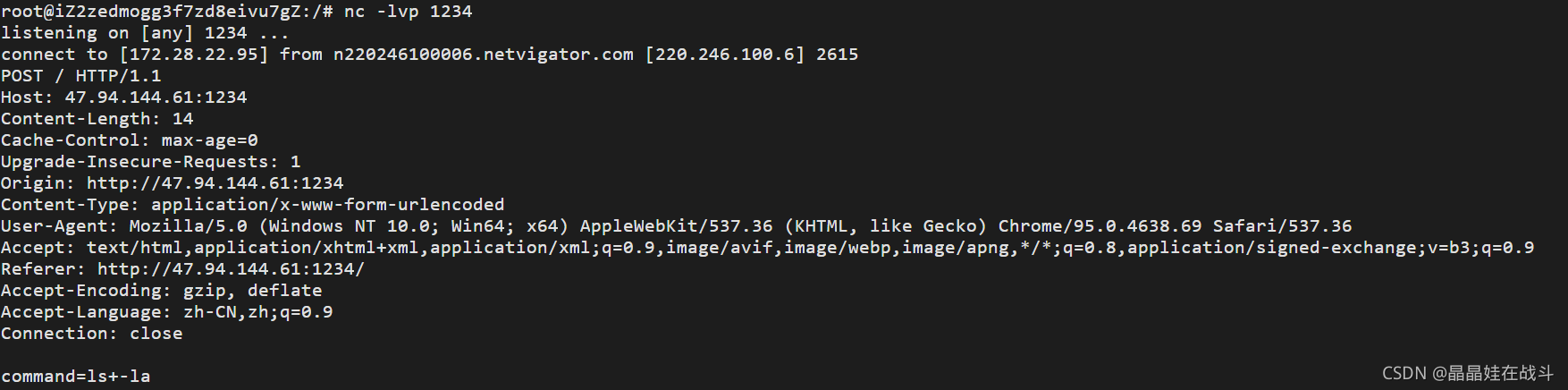
Task: Click the 'nc -lvp 1234' command text
Action: (408, 12)
